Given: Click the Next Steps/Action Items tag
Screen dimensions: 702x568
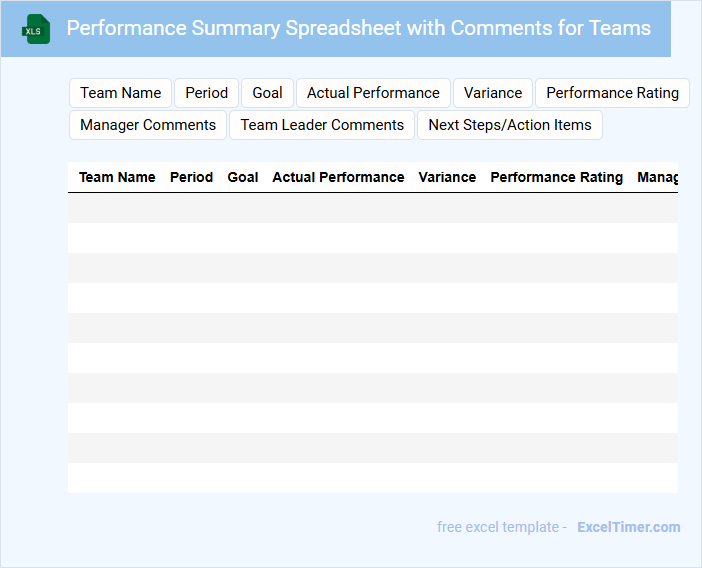Looking at the screenshot, I should click(510, 125).
